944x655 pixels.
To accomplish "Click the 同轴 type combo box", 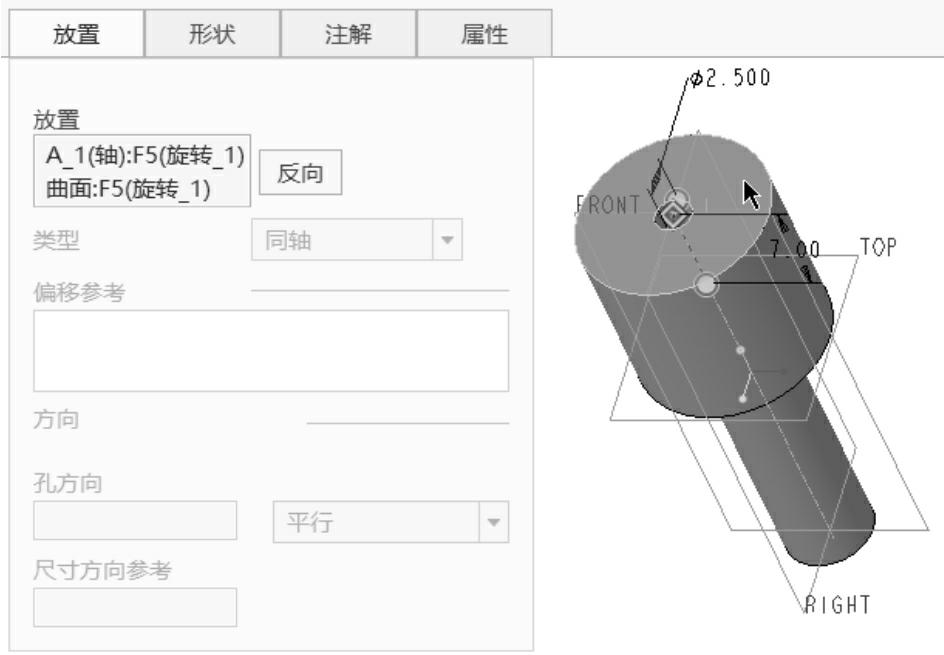I will pyautogui.click(x=357, y=240).
